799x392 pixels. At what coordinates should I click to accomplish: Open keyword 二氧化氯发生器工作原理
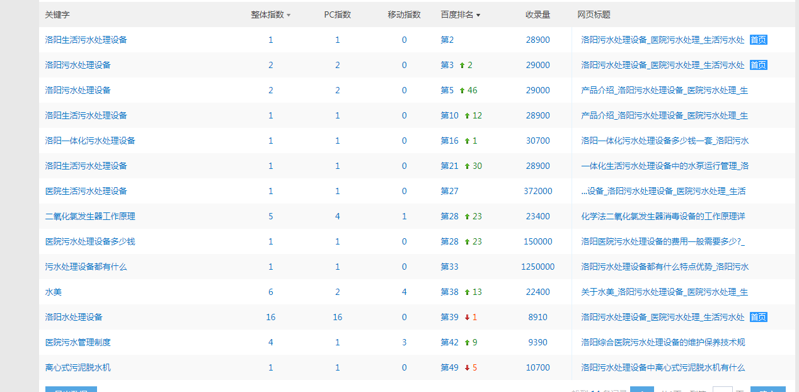[x=90, y=217]
